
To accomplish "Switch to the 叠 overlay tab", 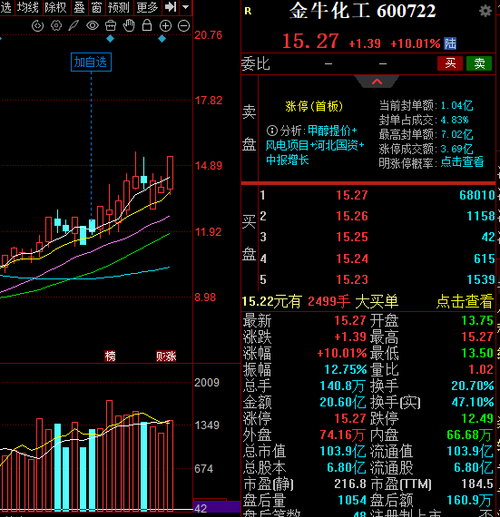I will pos(79,7).
